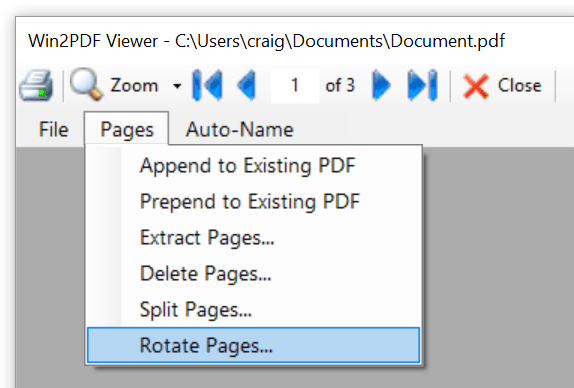Select Rotate Pages menu entry
The height and width of the screenshot is (388, 574).
[253, 345]
